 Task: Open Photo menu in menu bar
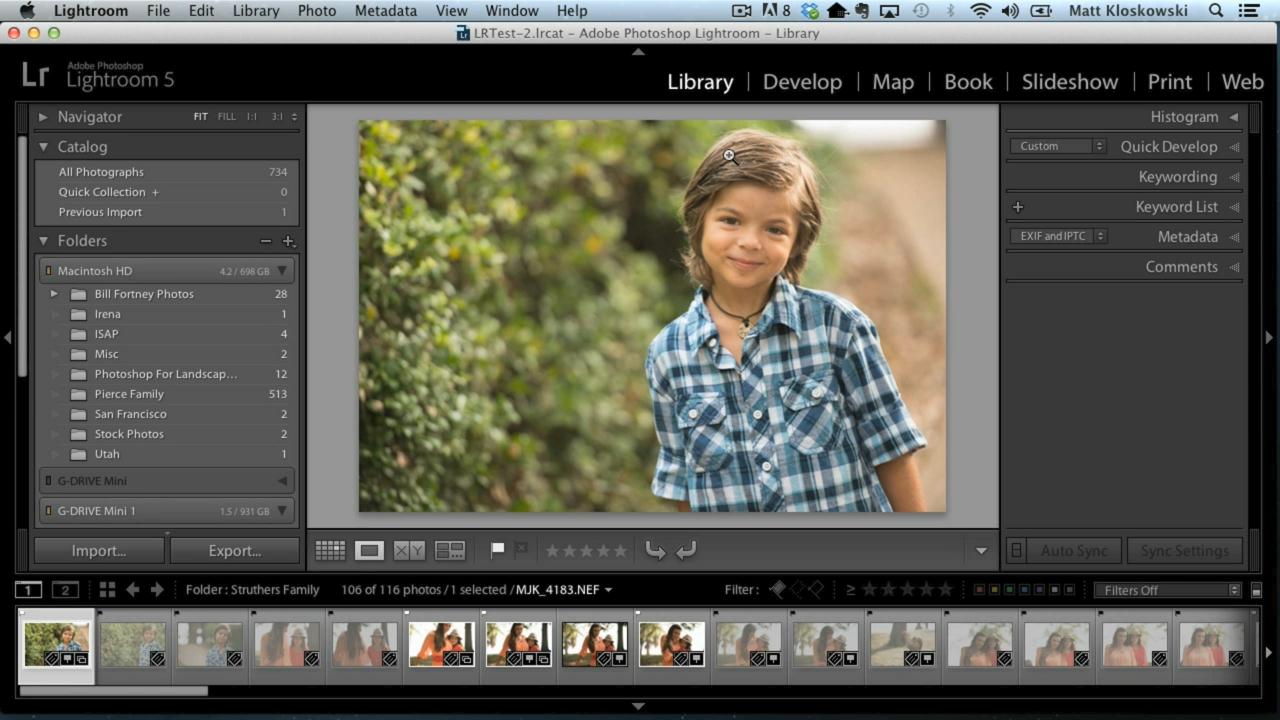[x=317, y=11]
